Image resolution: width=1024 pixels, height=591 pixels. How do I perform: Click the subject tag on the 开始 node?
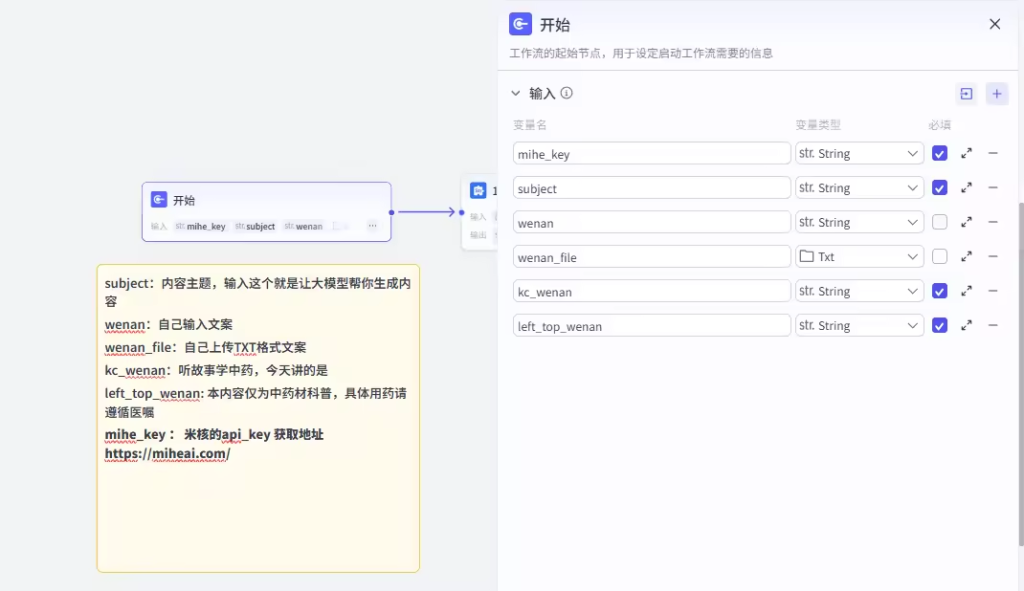[x=255, y=226]
